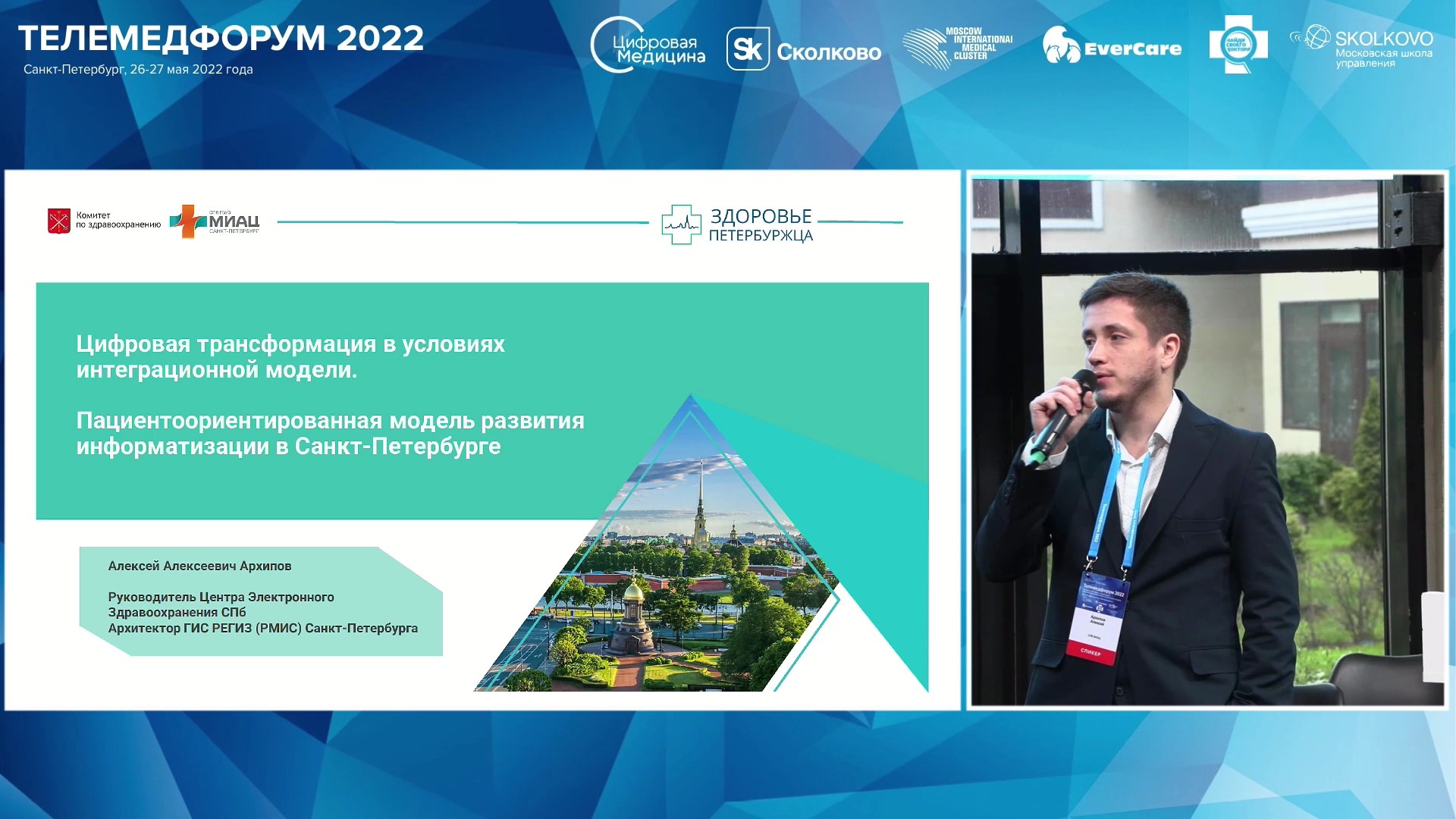The height and width of the screenshot is (819, 1456).
Task: Click the Пациентоориентированная модель развития heading
Action: pos(330,433)
